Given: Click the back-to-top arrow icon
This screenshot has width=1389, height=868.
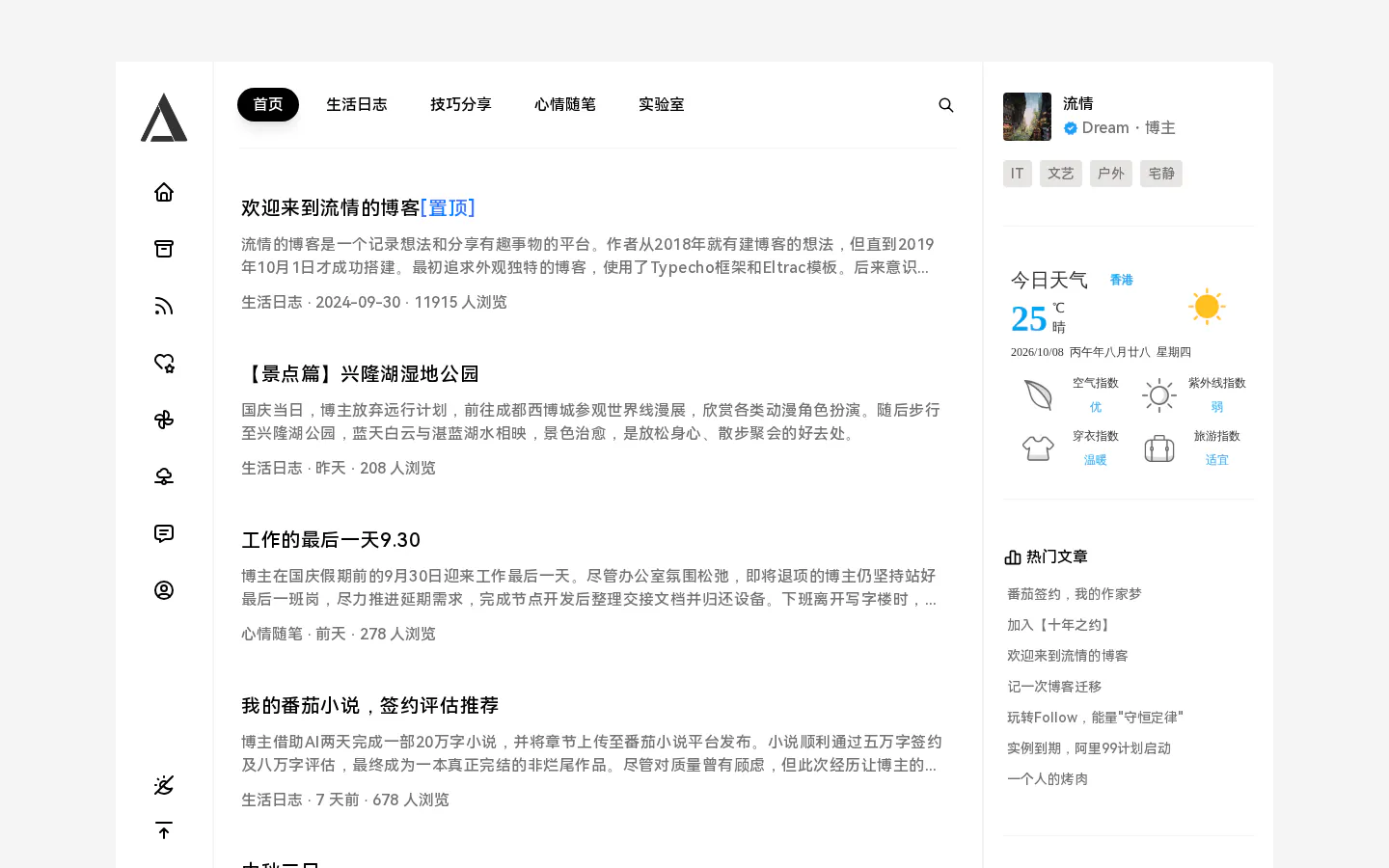Looking at the screenshot, I should [x=164, y=830].
